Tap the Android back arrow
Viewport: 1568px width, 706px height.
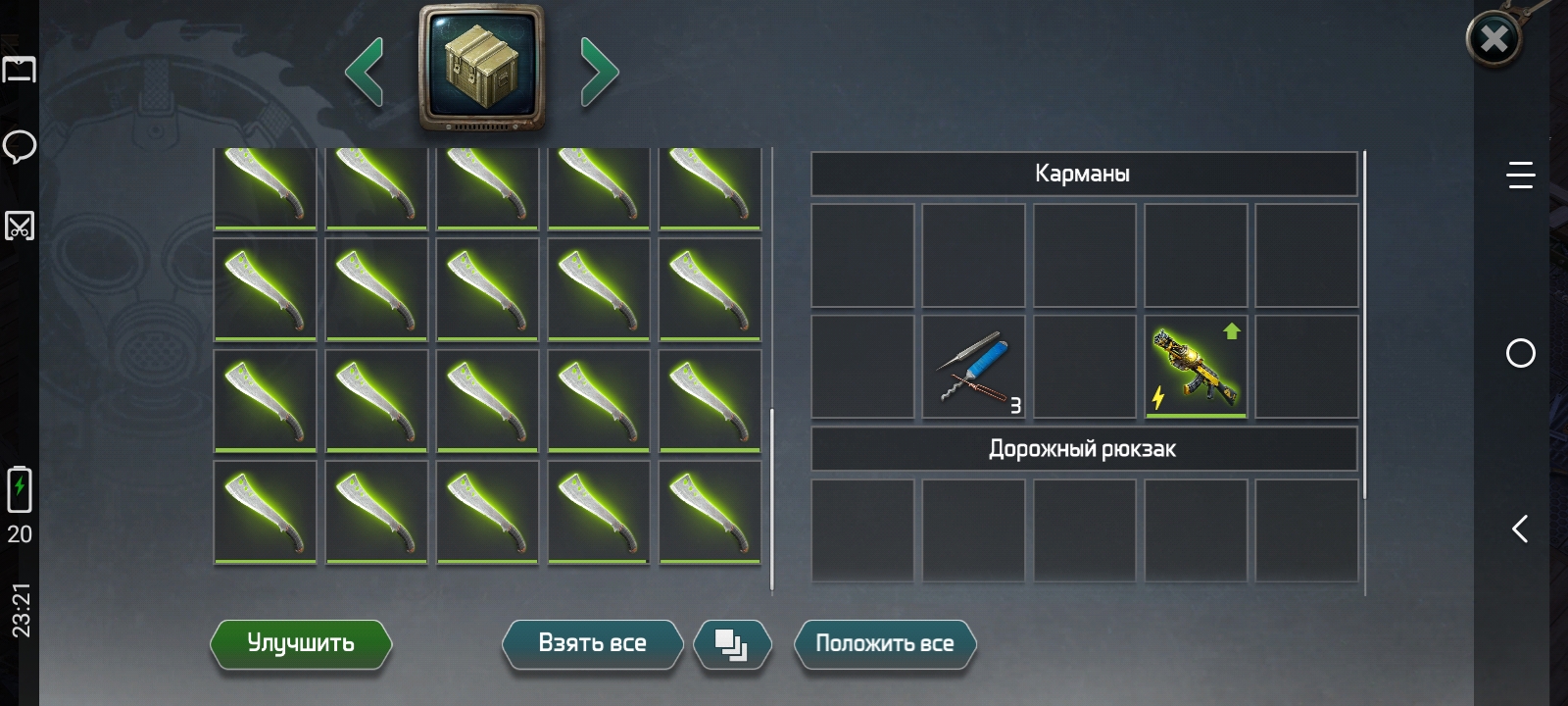point(1520,529)
